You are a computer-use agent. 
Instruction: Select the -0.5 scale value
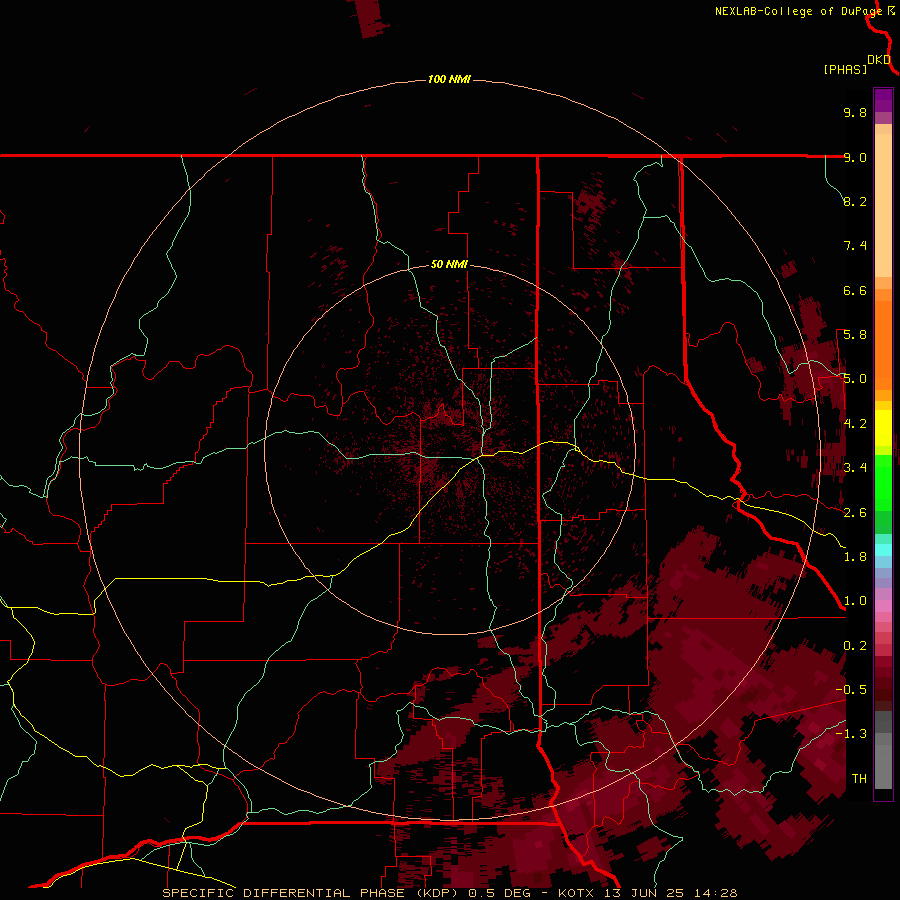851,690
